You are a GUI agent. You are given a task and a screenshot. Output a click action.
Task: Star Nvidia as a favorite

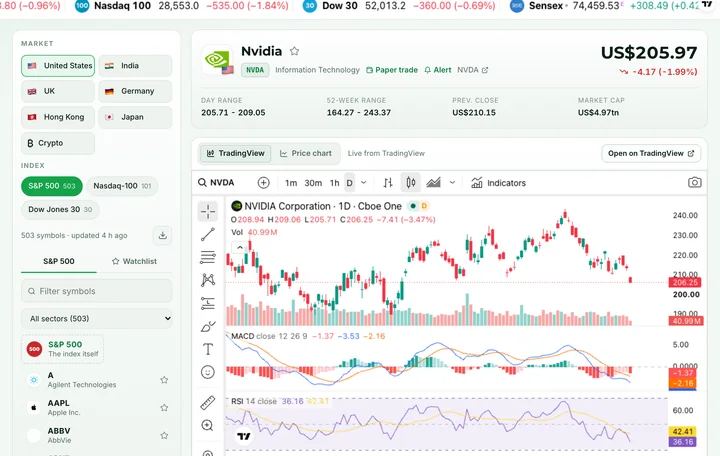point(294,51)
